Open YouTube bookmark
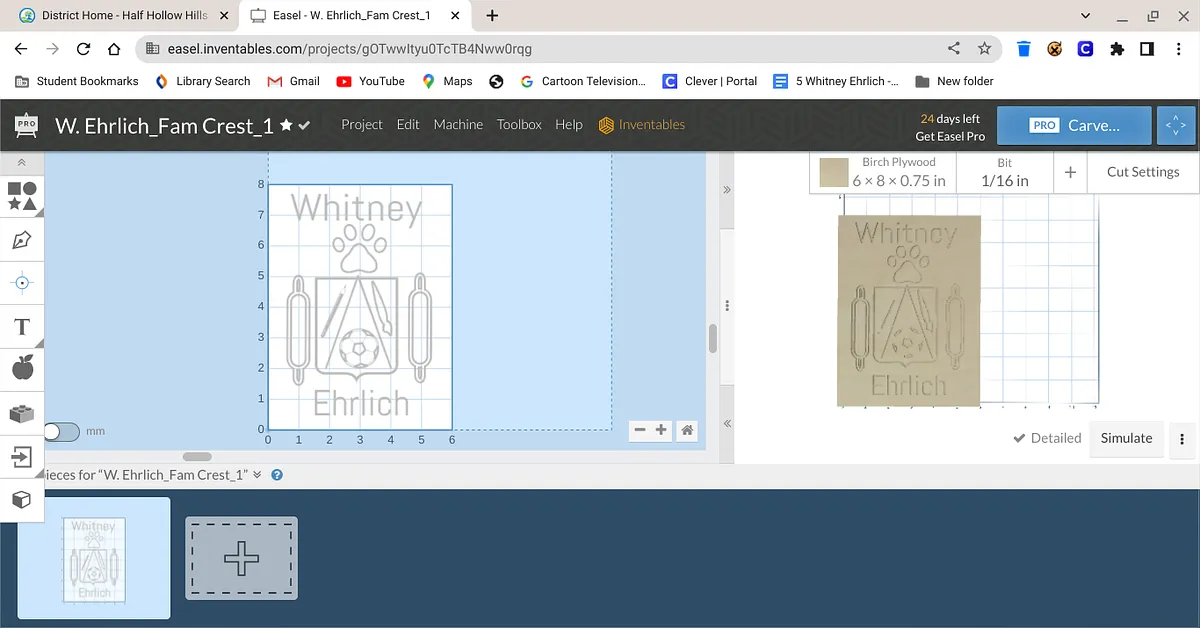The height and width of the screenshot is (628, 1200). coord(370,81)
